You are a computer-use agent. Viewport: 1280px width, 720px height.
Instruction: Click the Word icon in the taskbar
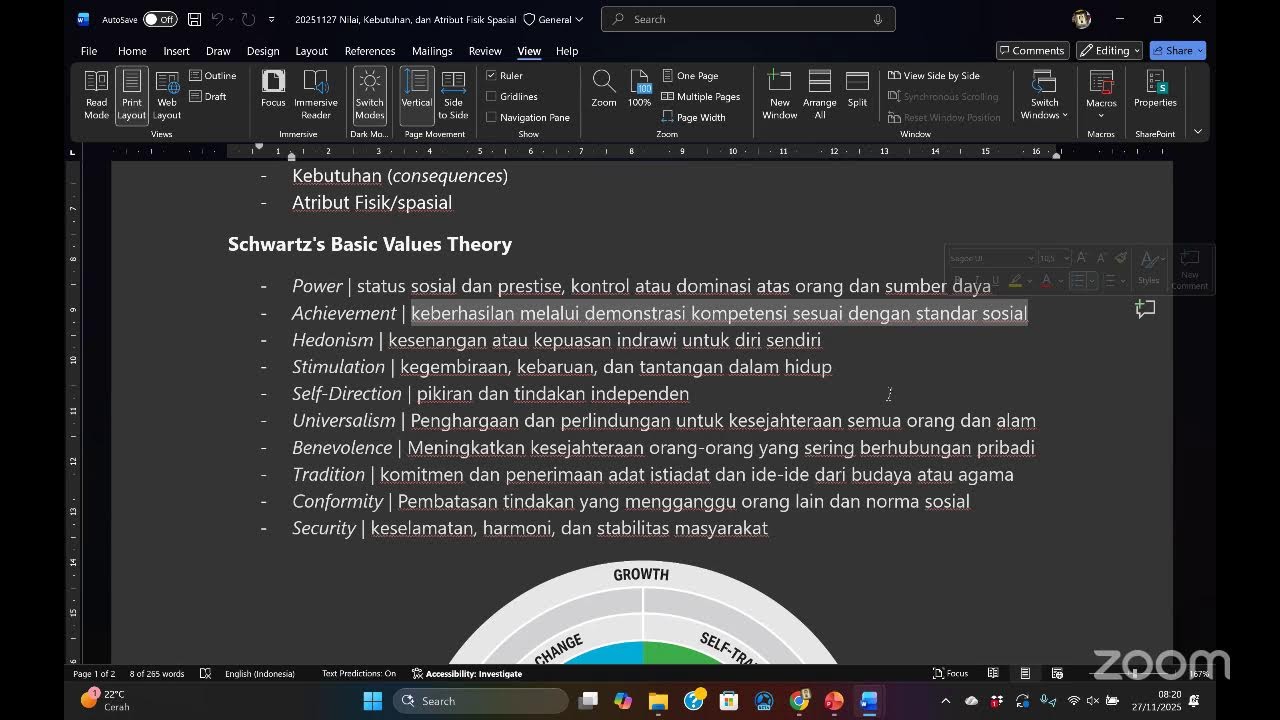[869, 701]
